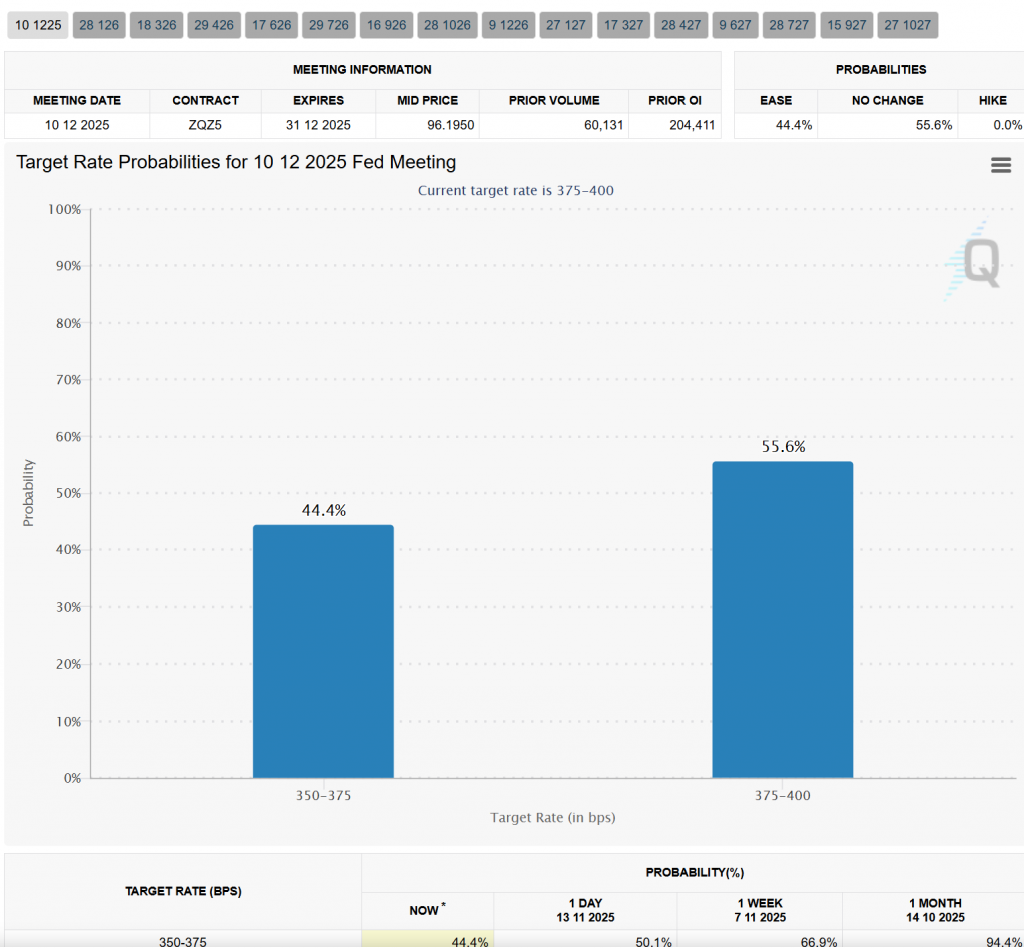1024x949 pixels.
Task: Click the 44.4% label above the bar
Action: click(x=323, y=510)
